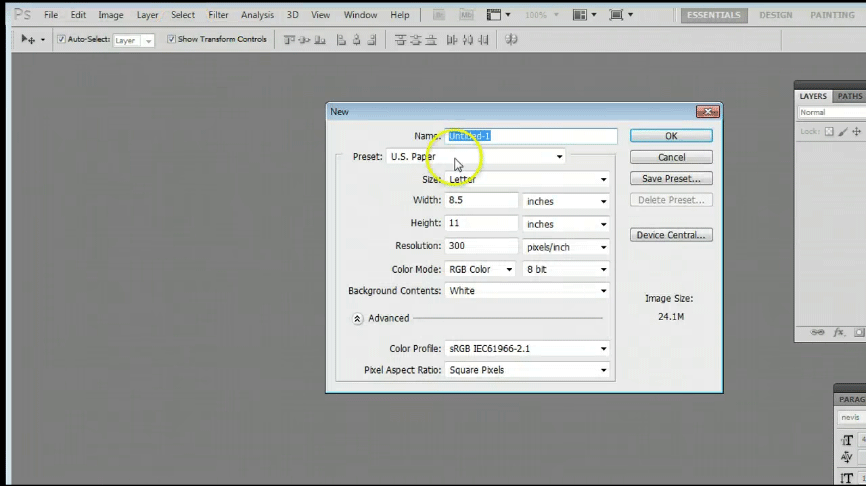Click the lock image pixels brush icon

tap(845, 132)
